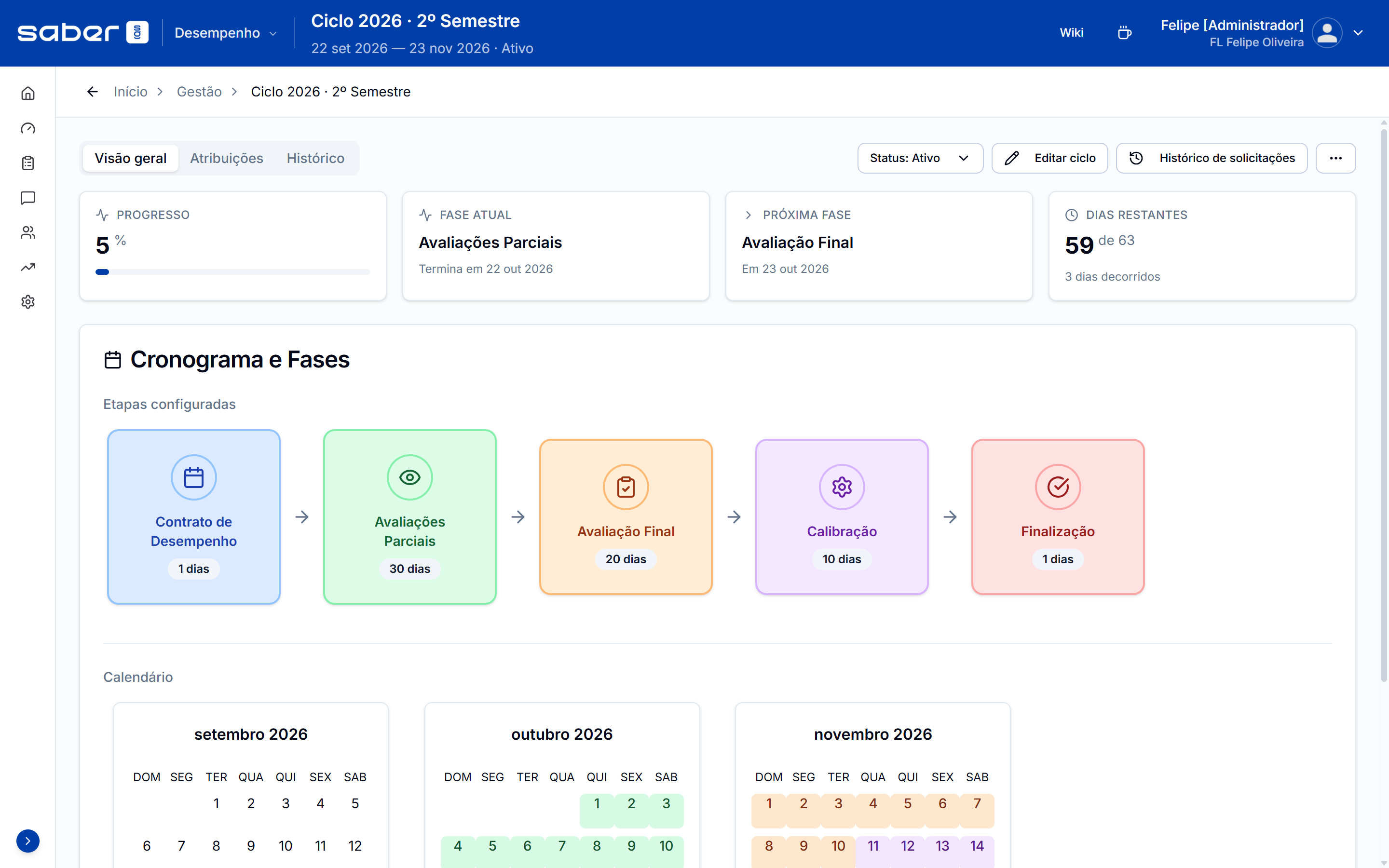Open the dashboard gauge icon in sidebar

click(x=27, y=128)
